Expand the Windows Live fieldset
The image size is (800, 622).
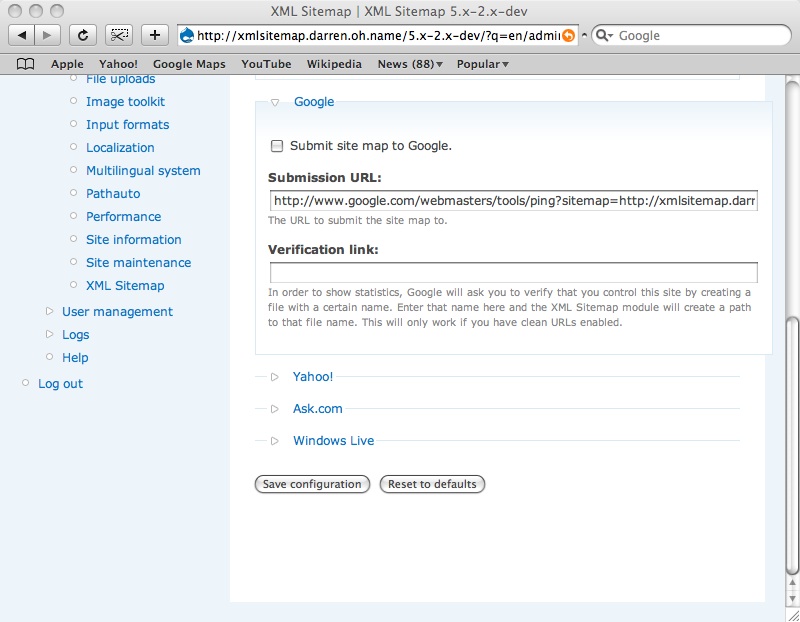(274, 441)
